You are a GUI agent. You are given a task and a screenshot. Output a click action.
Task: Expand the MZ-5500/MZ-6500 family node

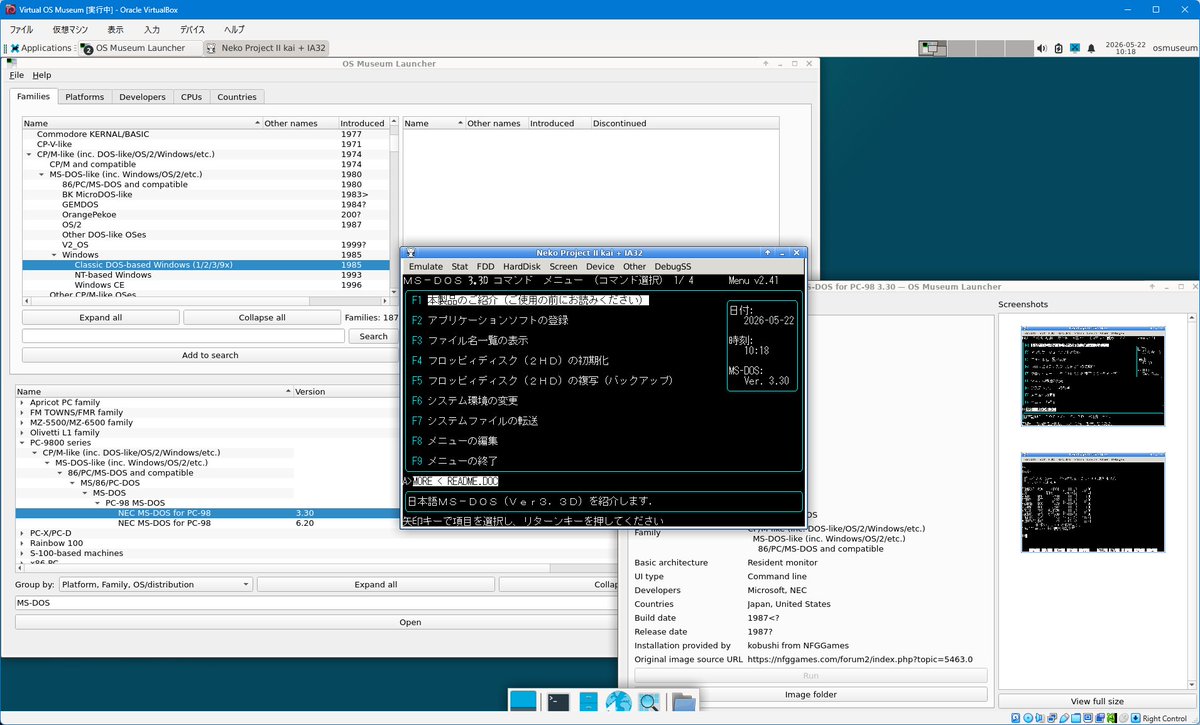pyautogui.click(x=21, y=422)
